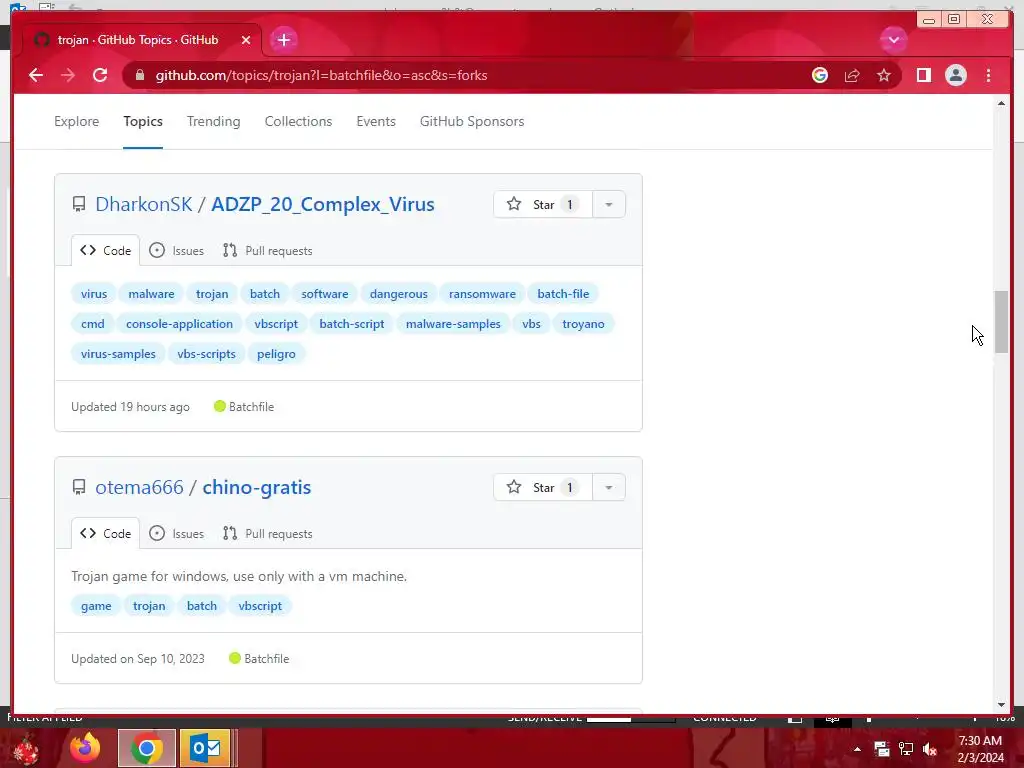Select the Topics nav tab
Viewport: 1024px width, 768px height.
(x=143, y=121)
